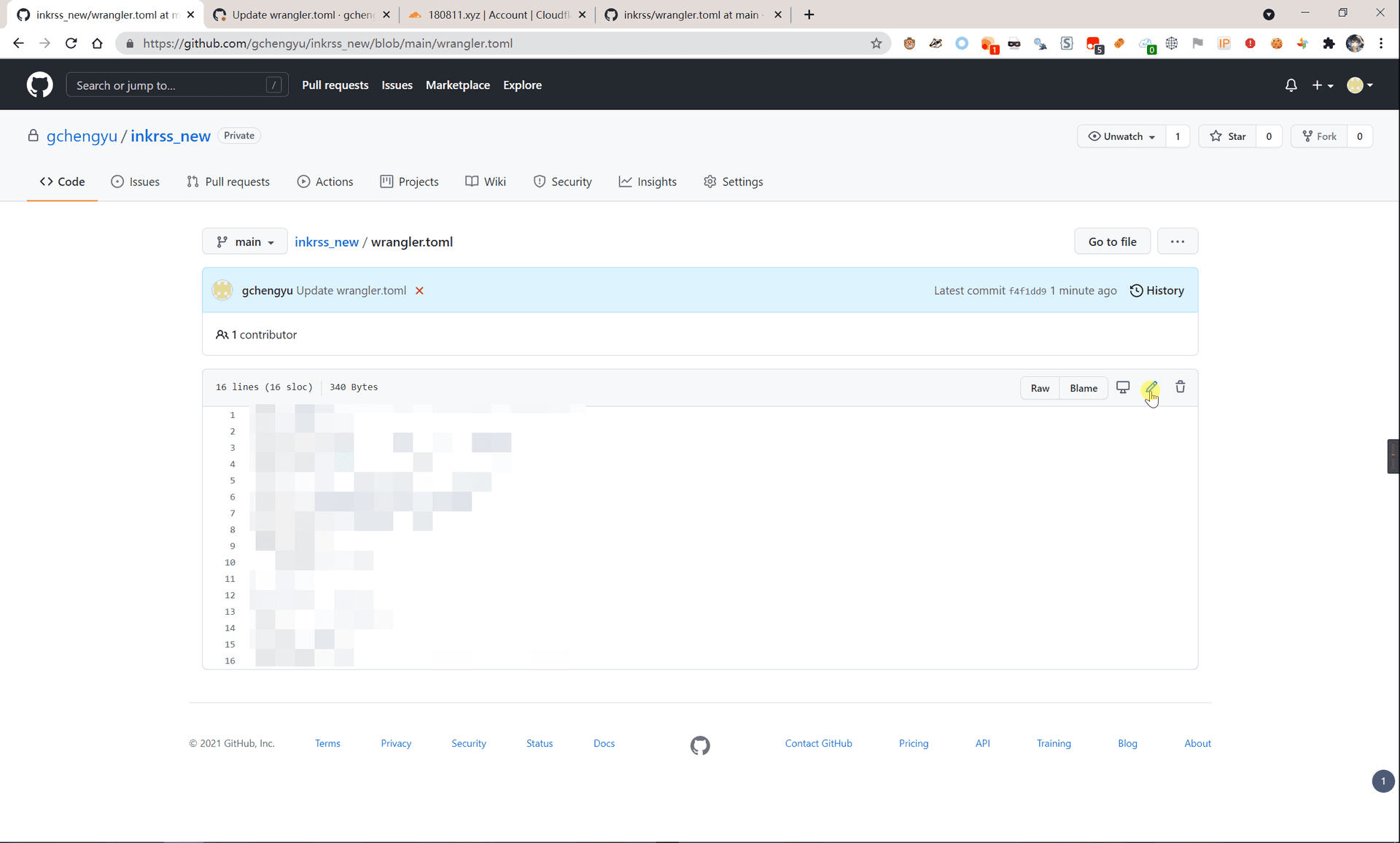
Task: Open the notifications bell
Action: [1291, 85]
